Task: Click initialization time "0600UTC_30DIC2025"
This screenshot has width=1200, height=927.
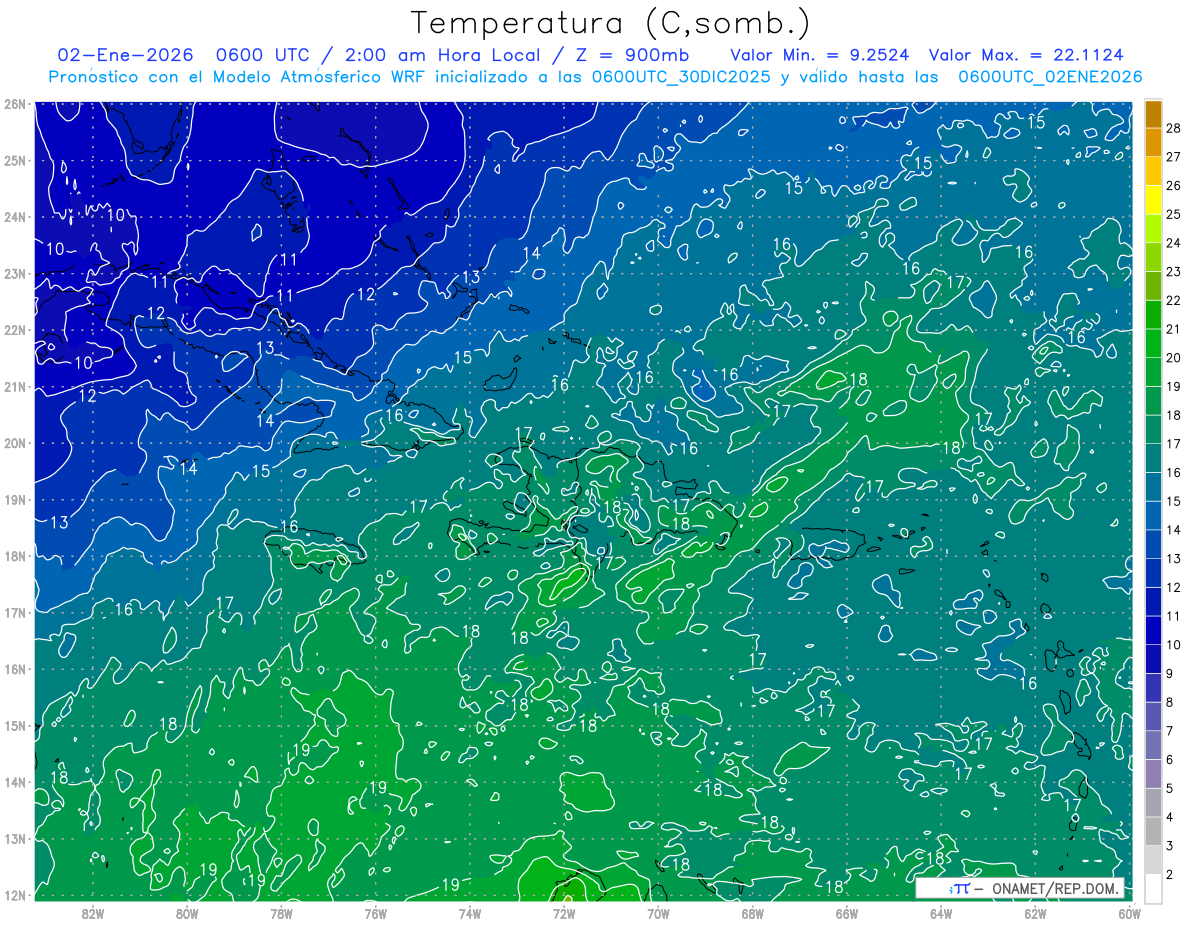Action: pyautogui.click(x=681, y=77)
